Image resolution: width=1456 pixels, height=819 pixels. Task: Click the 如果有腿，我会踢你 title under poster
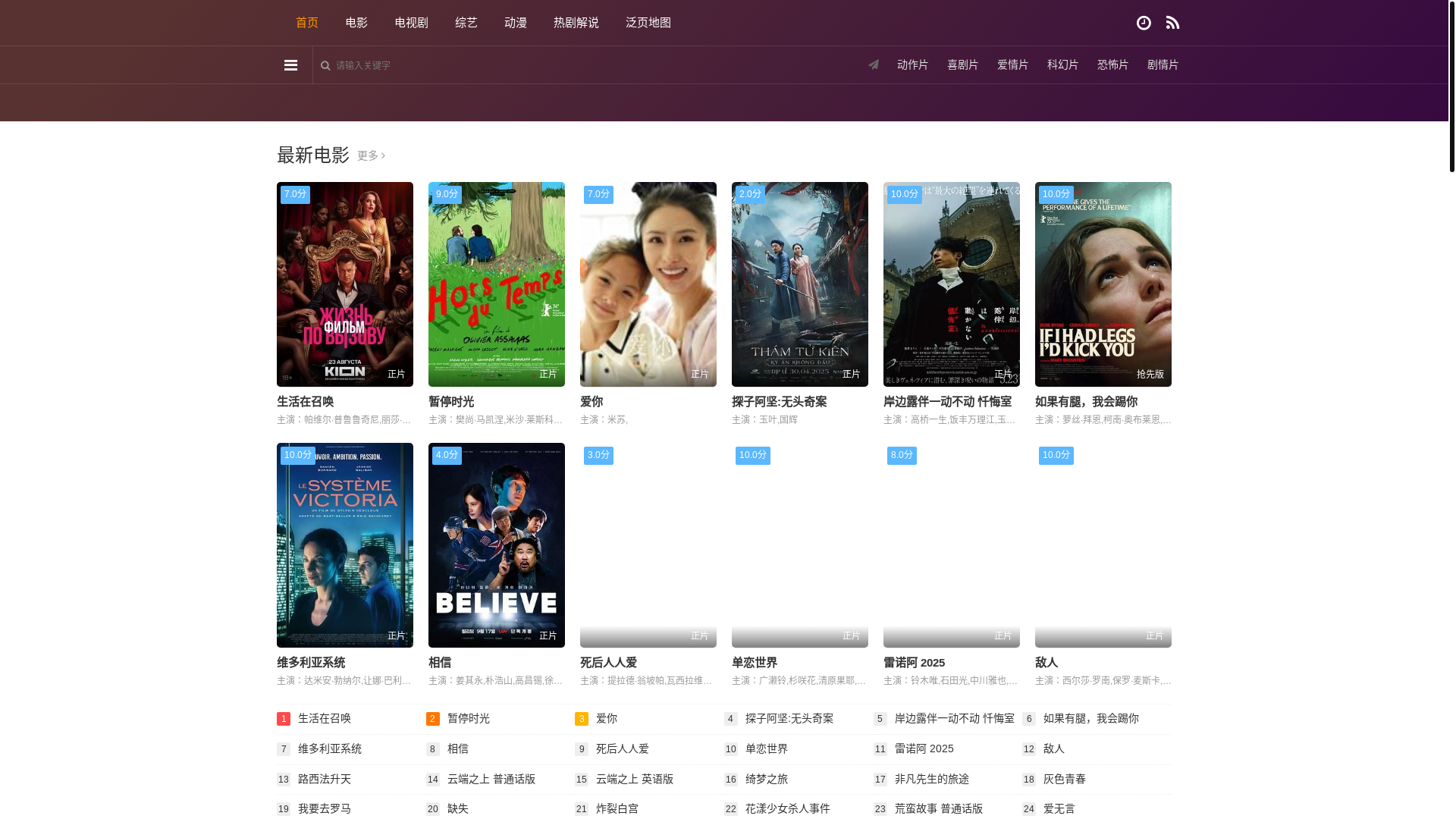tap(1086, 401)
